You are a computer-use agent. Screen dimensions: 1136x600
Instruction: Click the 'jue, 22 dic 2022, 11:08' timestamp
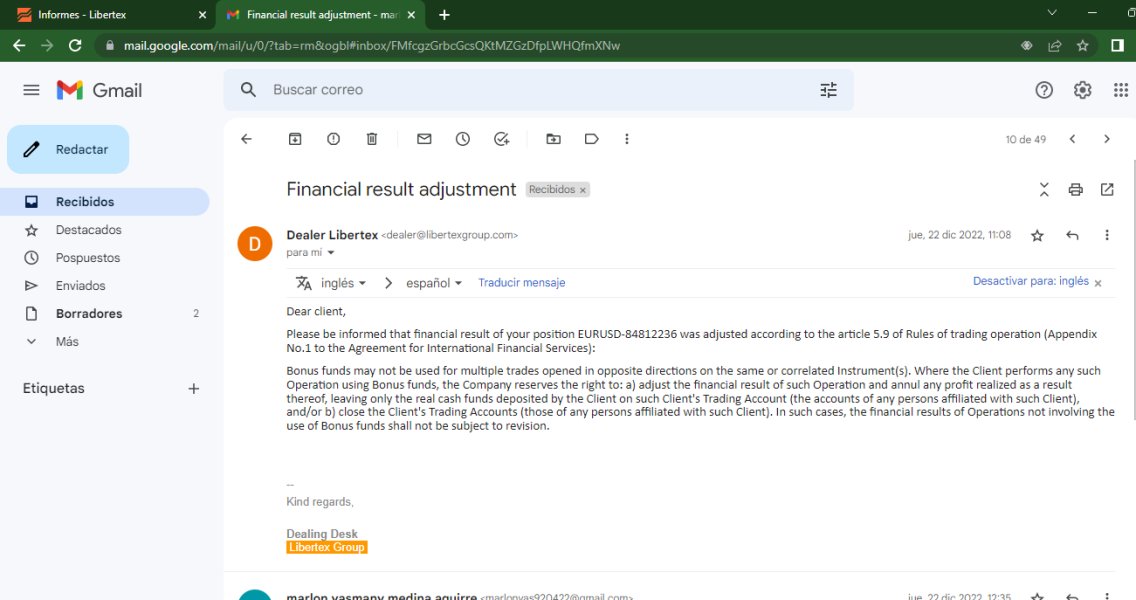(959, 235)
